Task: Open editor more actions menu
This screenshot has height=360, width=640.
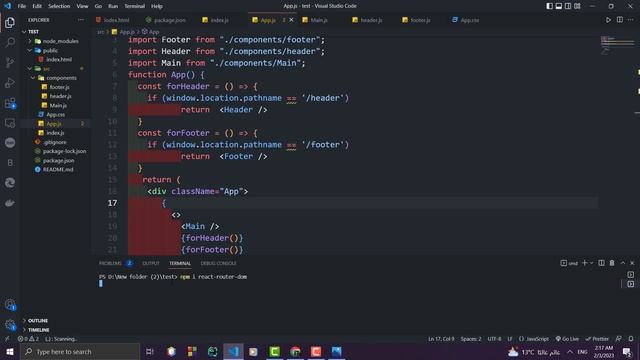Action: [x=631, y=20]
